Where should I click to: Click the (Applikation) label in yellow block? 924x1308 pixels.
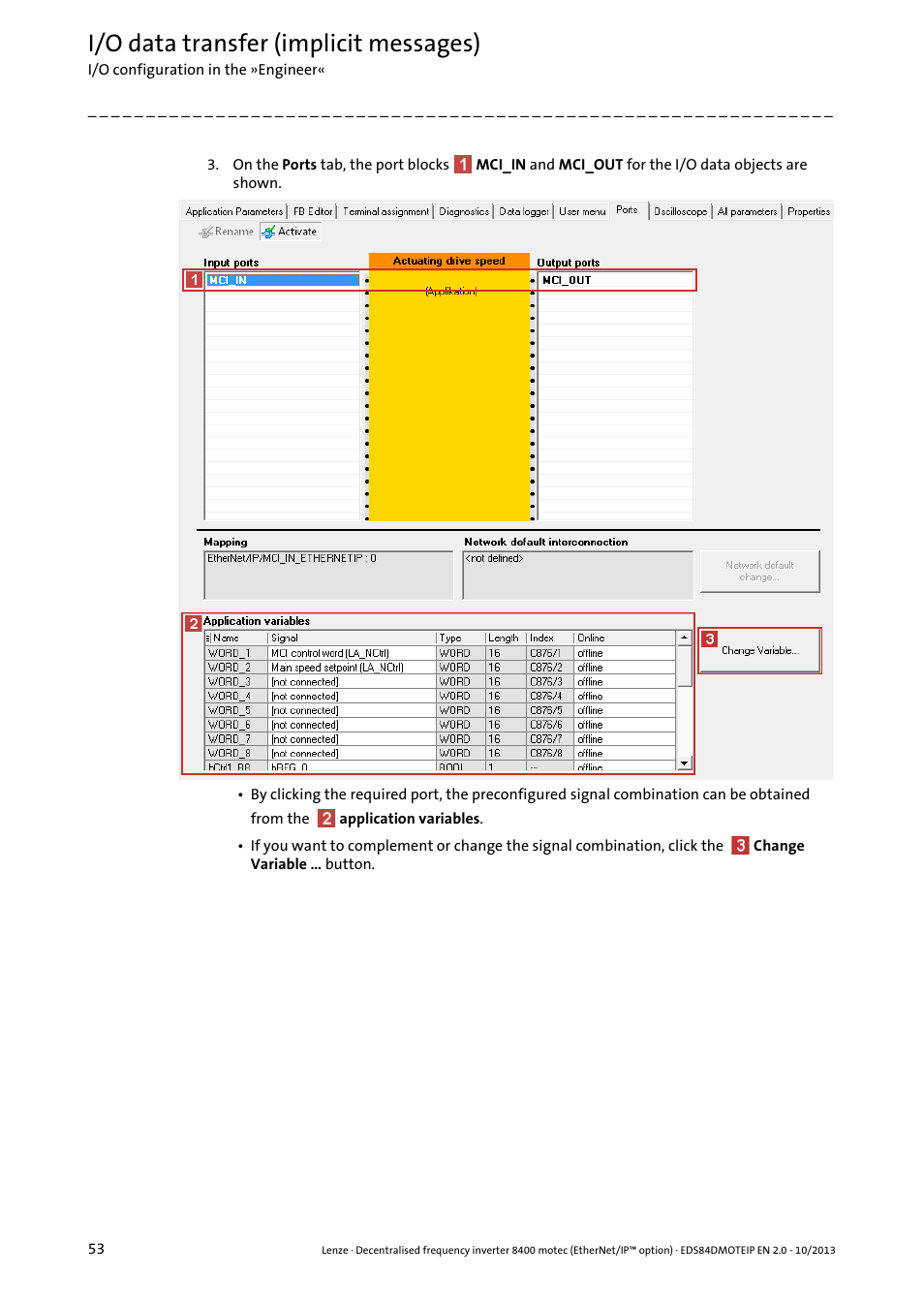click(450, 292)
